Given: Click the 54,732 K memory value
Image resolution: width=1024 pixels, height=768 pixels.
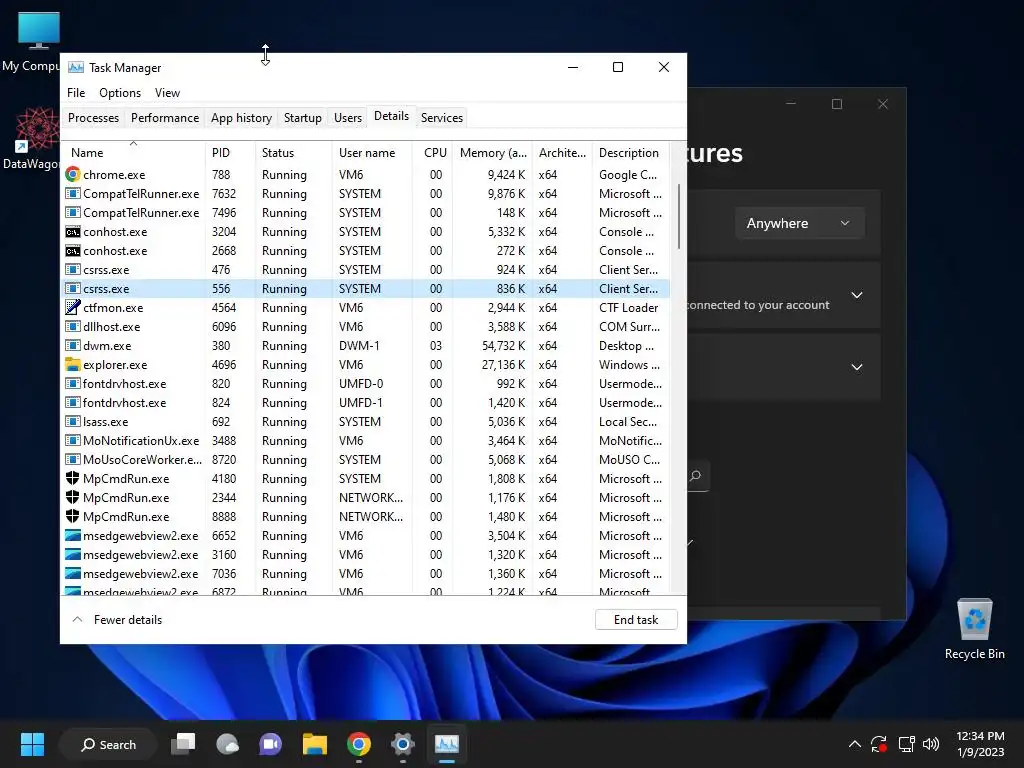Looking at the screenshot, I should [x=503, y=345].
